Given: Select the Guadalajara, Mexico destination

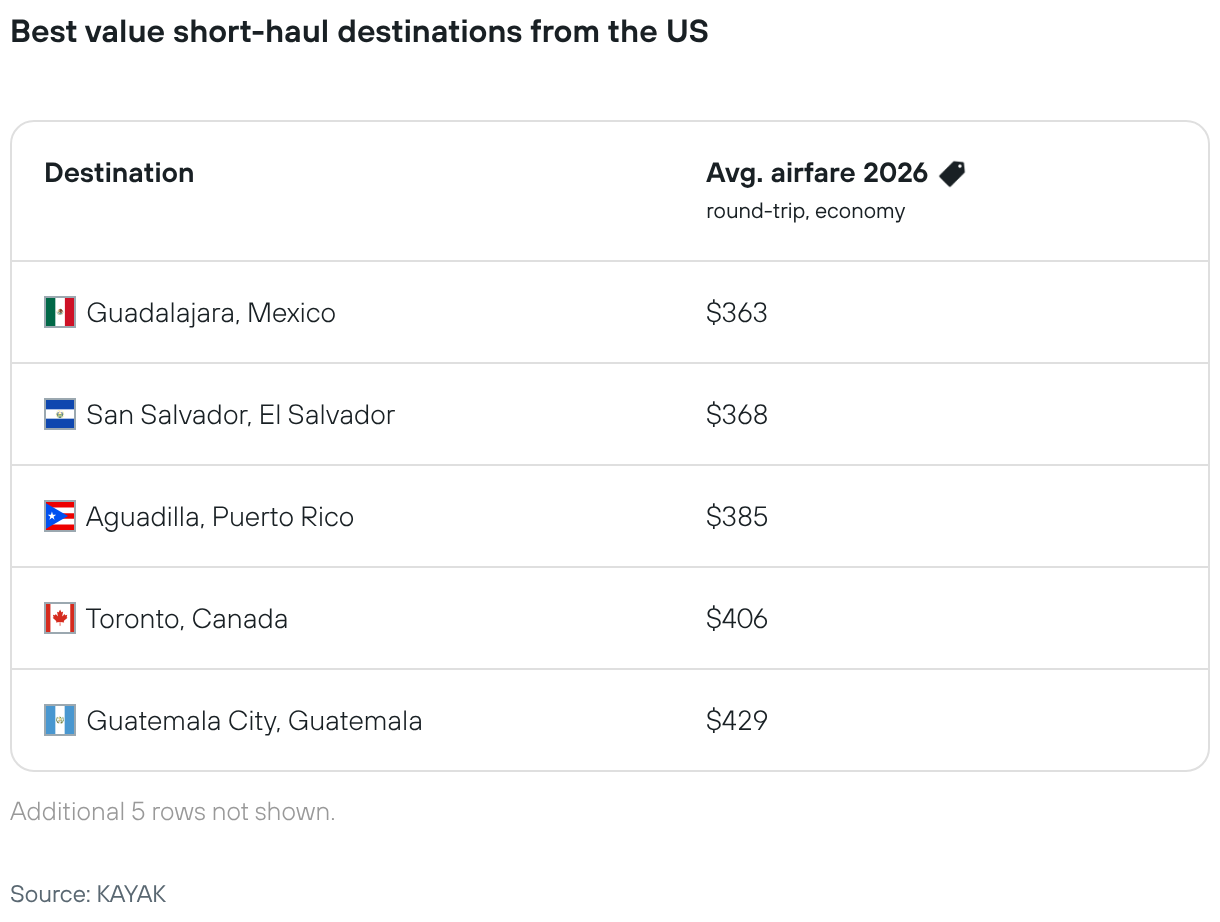Looking at the screenshot, I should pyautogui.click(x=211, y=313).
